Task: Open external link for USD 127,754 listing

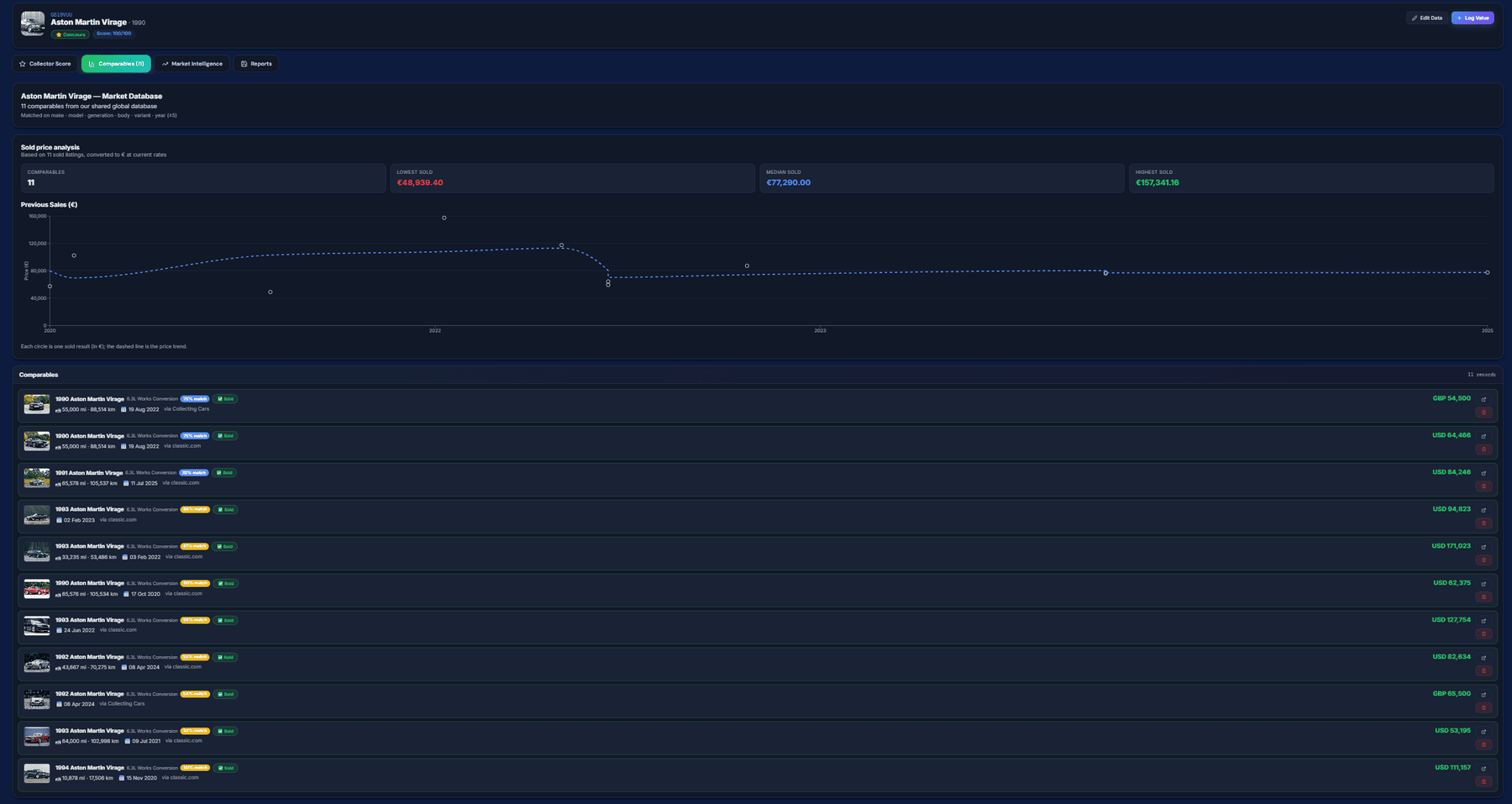Action: point(1483,622)
